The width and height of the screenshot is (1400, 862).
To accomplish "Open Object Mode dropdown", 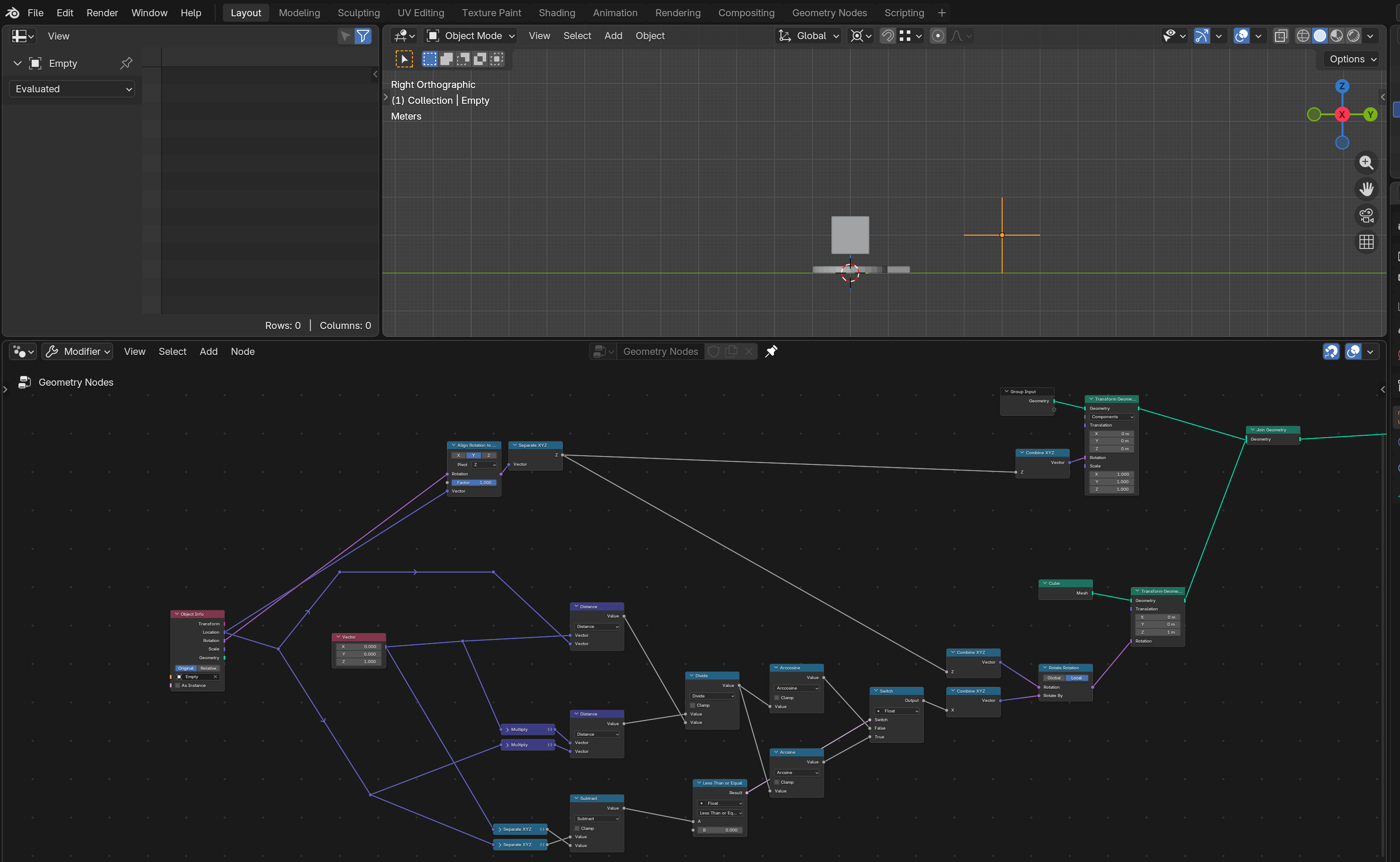I will 471,36.
